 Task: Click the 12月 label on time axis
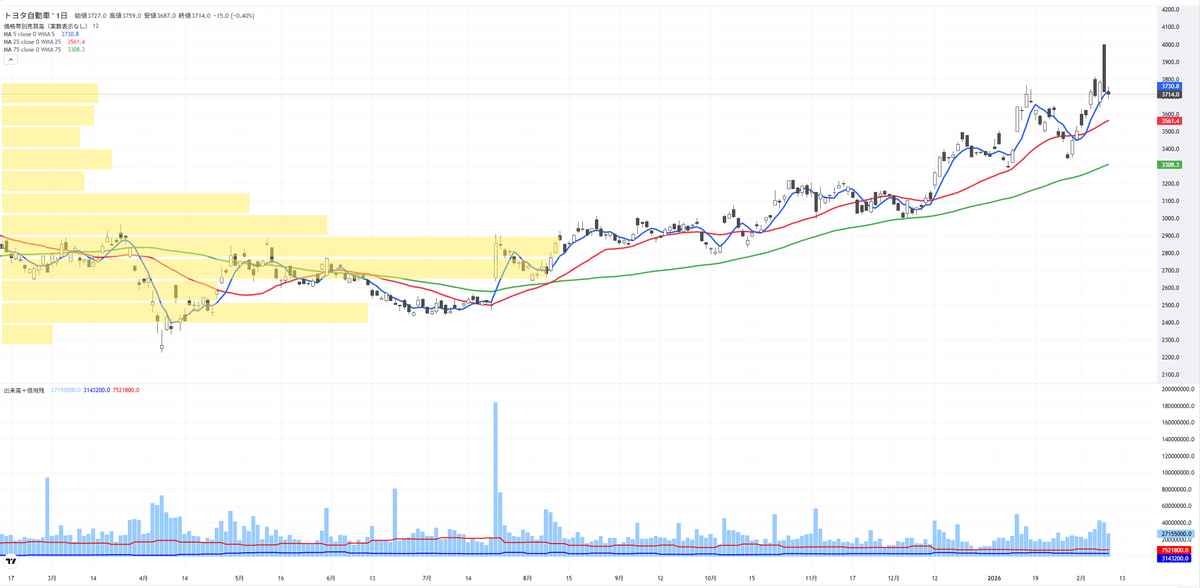click(x=894, y=577)
